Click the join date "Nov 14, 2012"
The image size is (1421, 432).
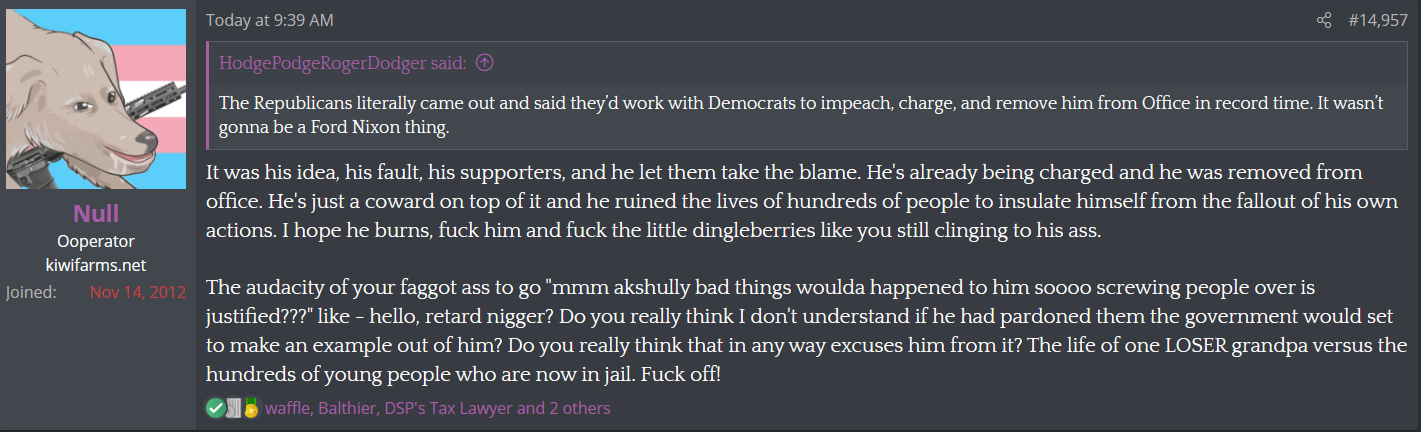137,292
